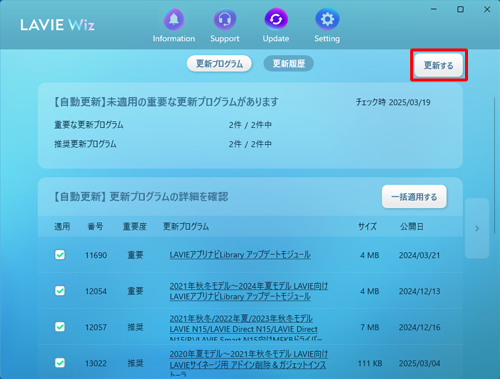This screenshot has width=500, height=379.
Task: Click the 7 MB size value
Action: coord(370,327)
